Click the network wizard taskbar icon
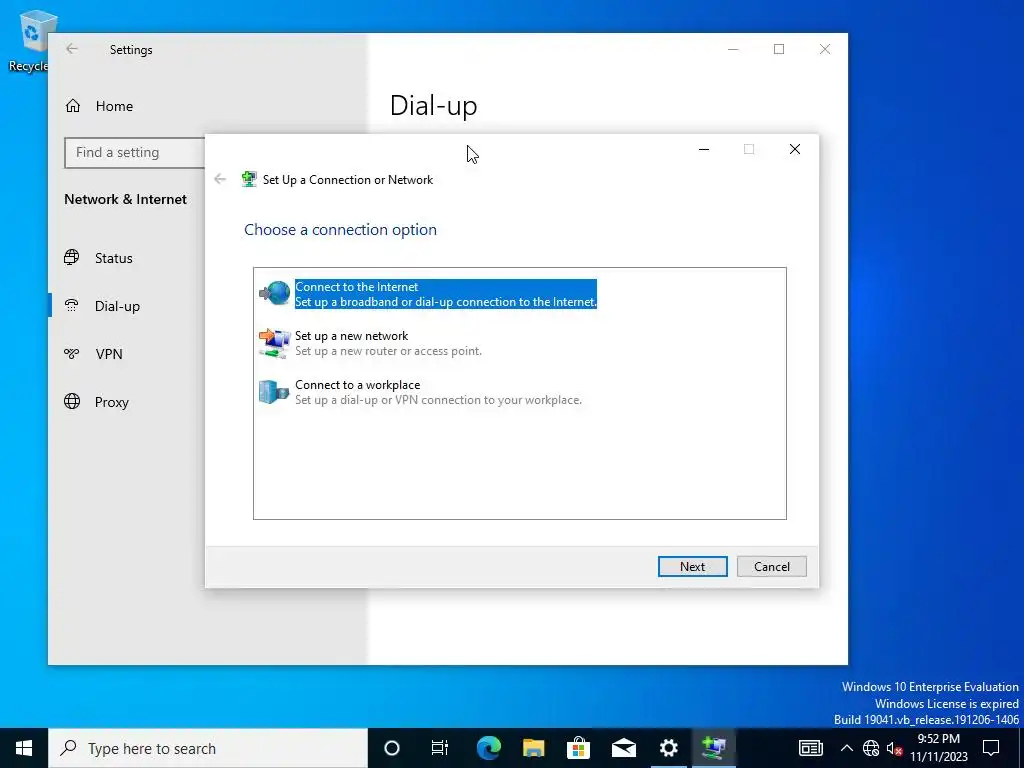 click(x=714, y=748)
